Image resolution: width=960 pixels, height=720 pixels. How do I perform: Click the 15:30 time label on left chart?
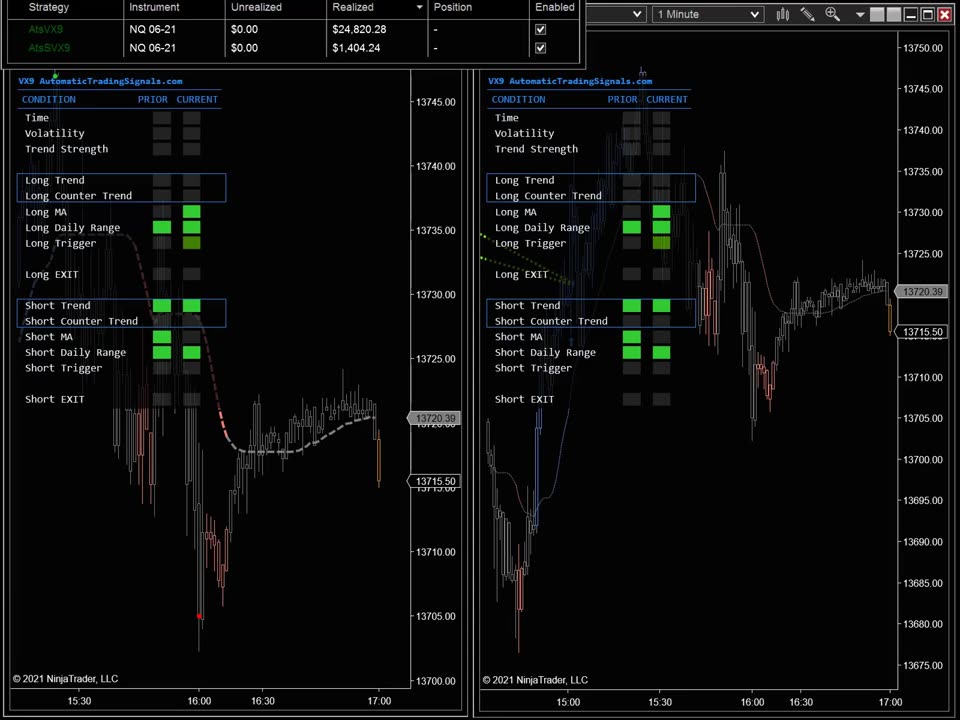(79, 701)
